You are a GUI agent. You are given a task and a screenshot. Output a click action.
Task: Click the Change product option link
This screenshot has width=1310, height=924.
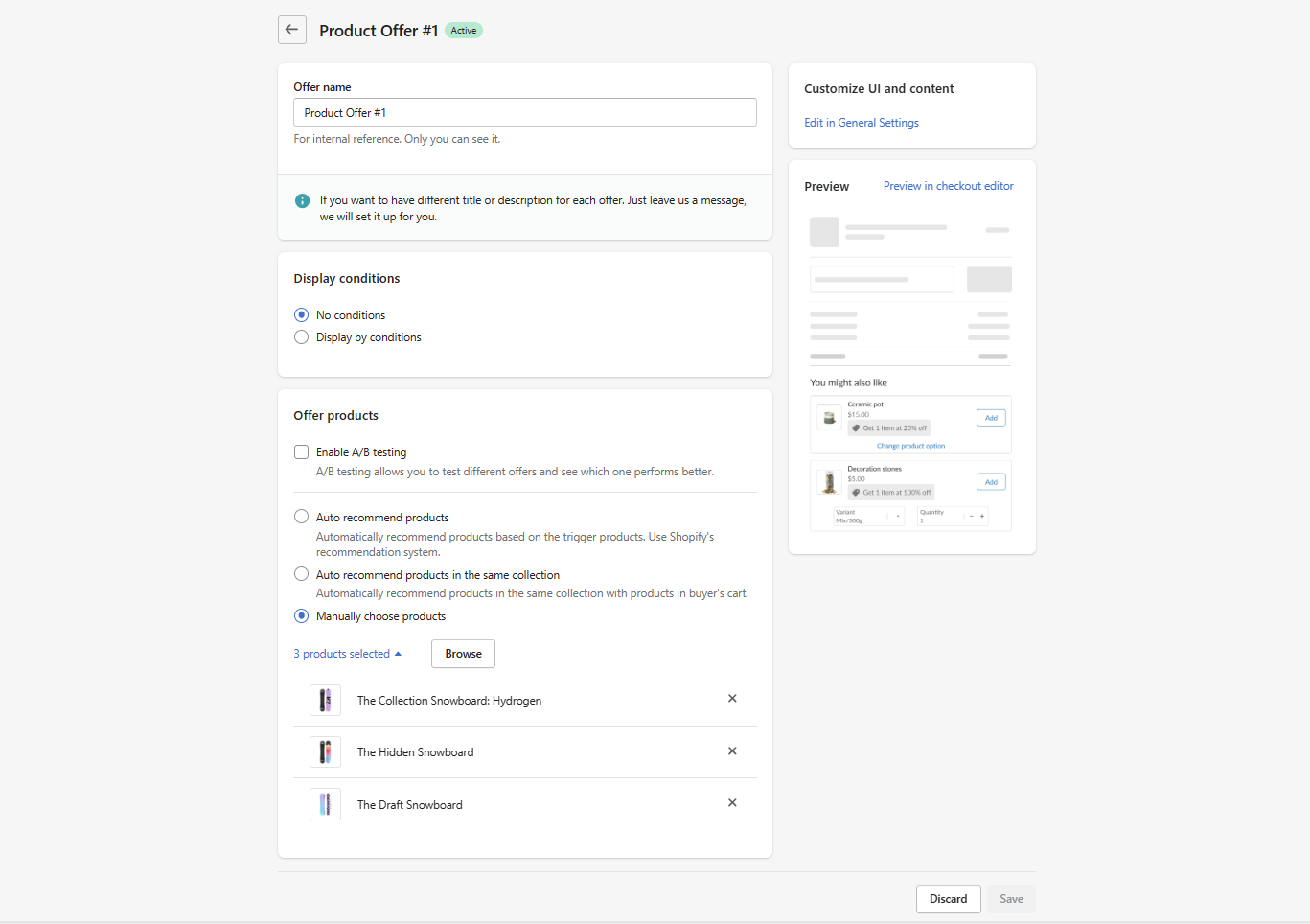(910, 446)
